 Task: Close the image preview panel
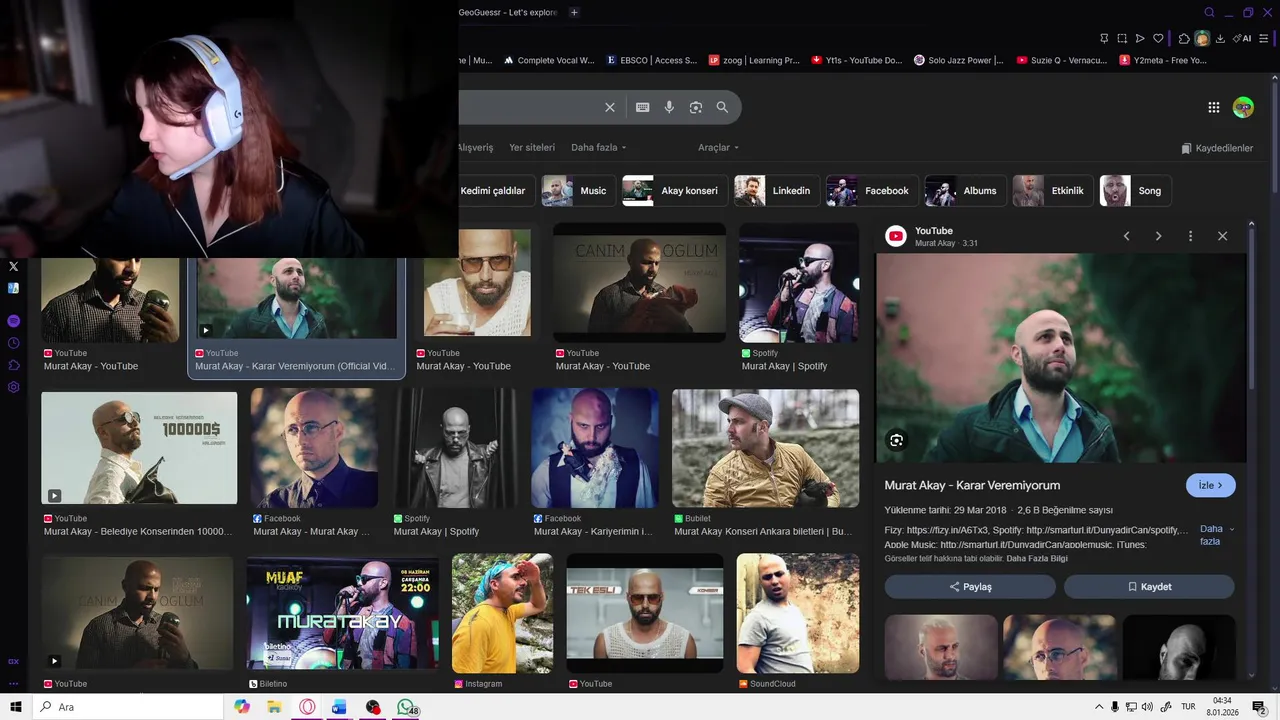[1222, 236]
